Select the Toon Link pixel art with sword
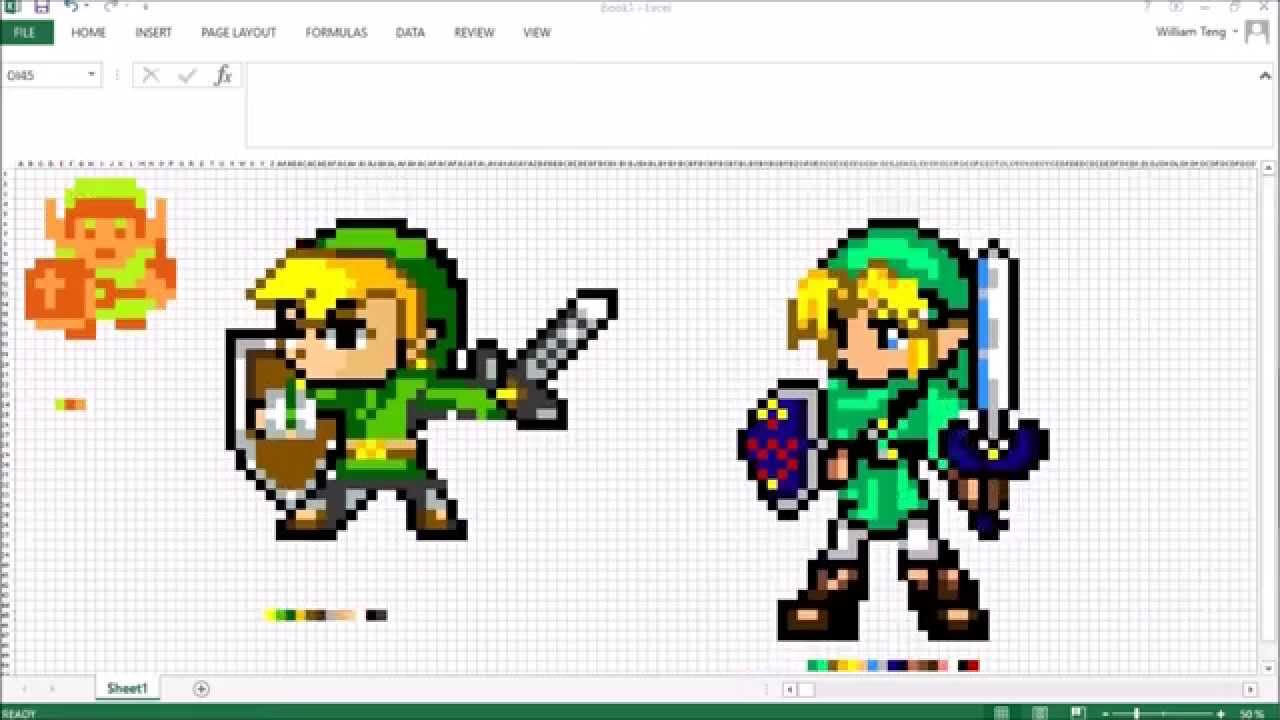The height and width of the screenshot is (720, 1280). pyautogui.click(x=422, y=380)
